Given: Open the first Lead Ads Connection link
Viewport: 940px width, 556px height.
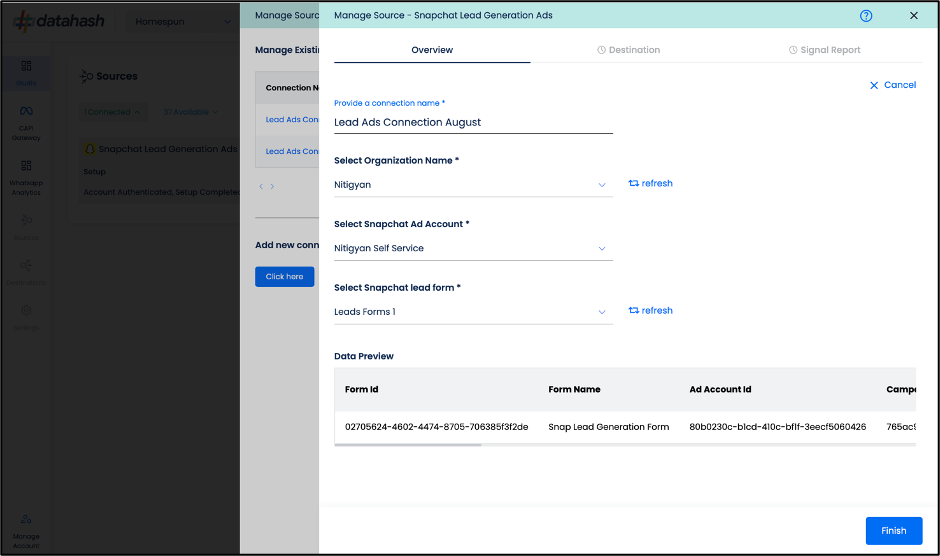Looking at the screenshot, I should (x=292, y=120).
